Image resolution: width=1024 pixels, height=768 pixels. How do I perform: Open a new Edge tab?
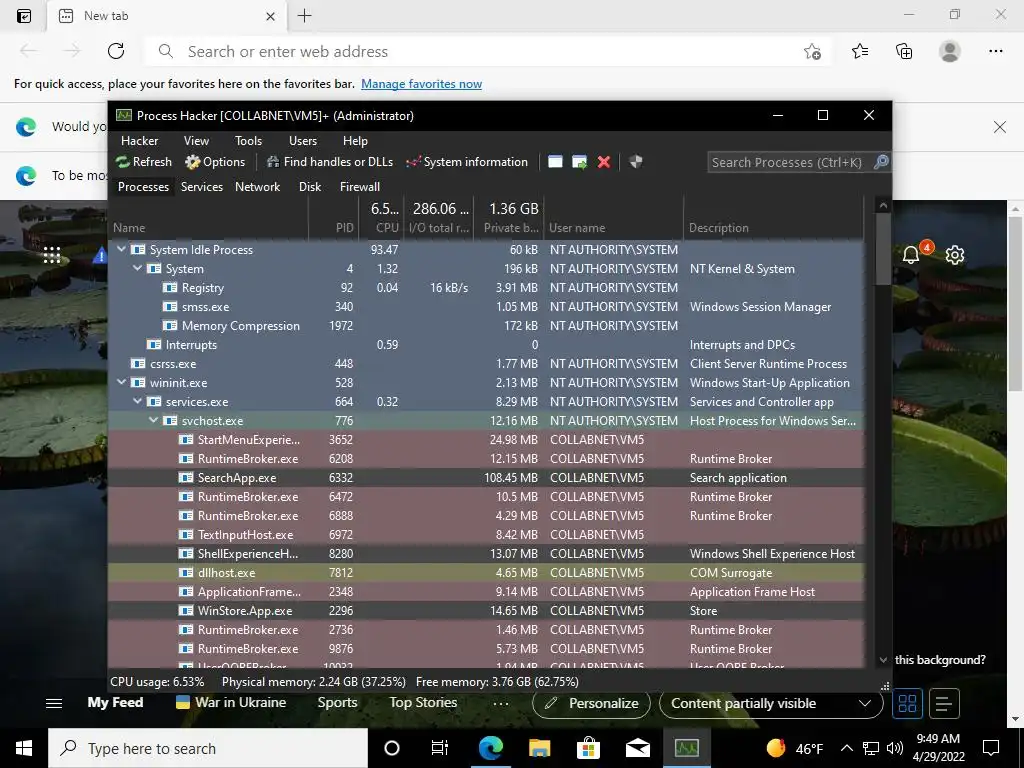click(x=304, y=16)
